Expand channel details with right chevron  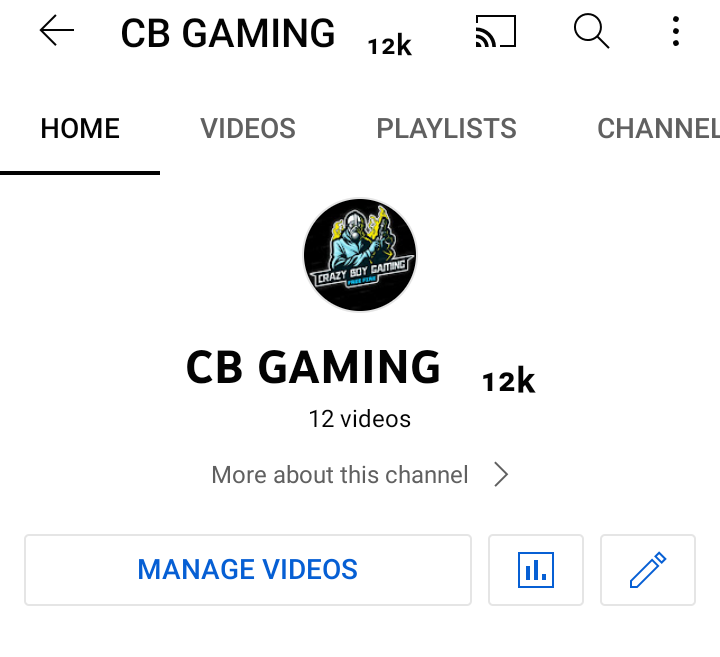501,474
